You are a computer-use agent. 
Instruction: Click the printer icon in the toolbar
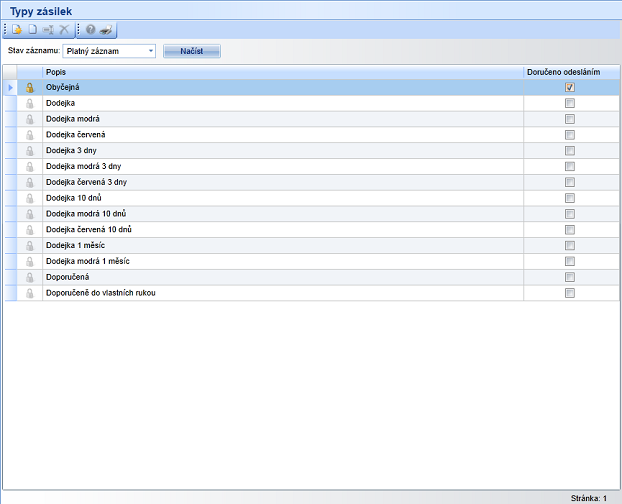[x=106, y=29]
